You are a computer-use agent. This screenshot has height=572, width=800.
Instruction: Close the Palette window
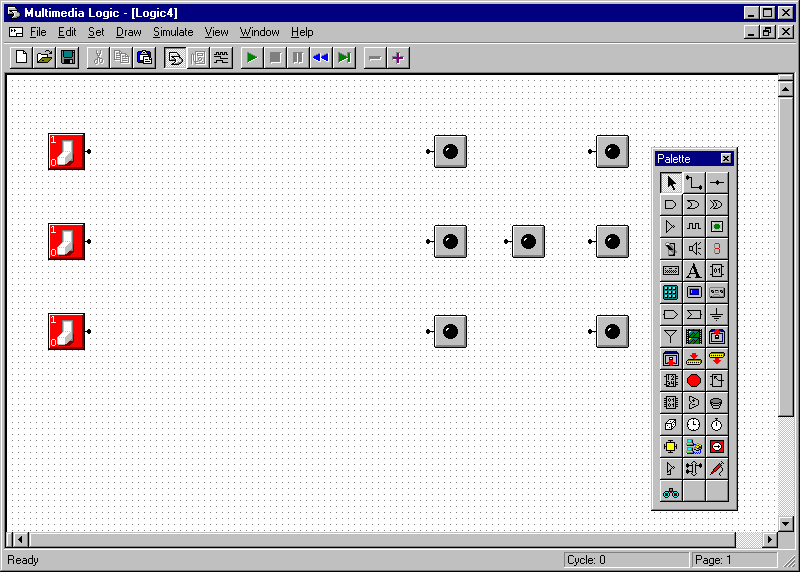pyautogui.click(x=726, y=159)
